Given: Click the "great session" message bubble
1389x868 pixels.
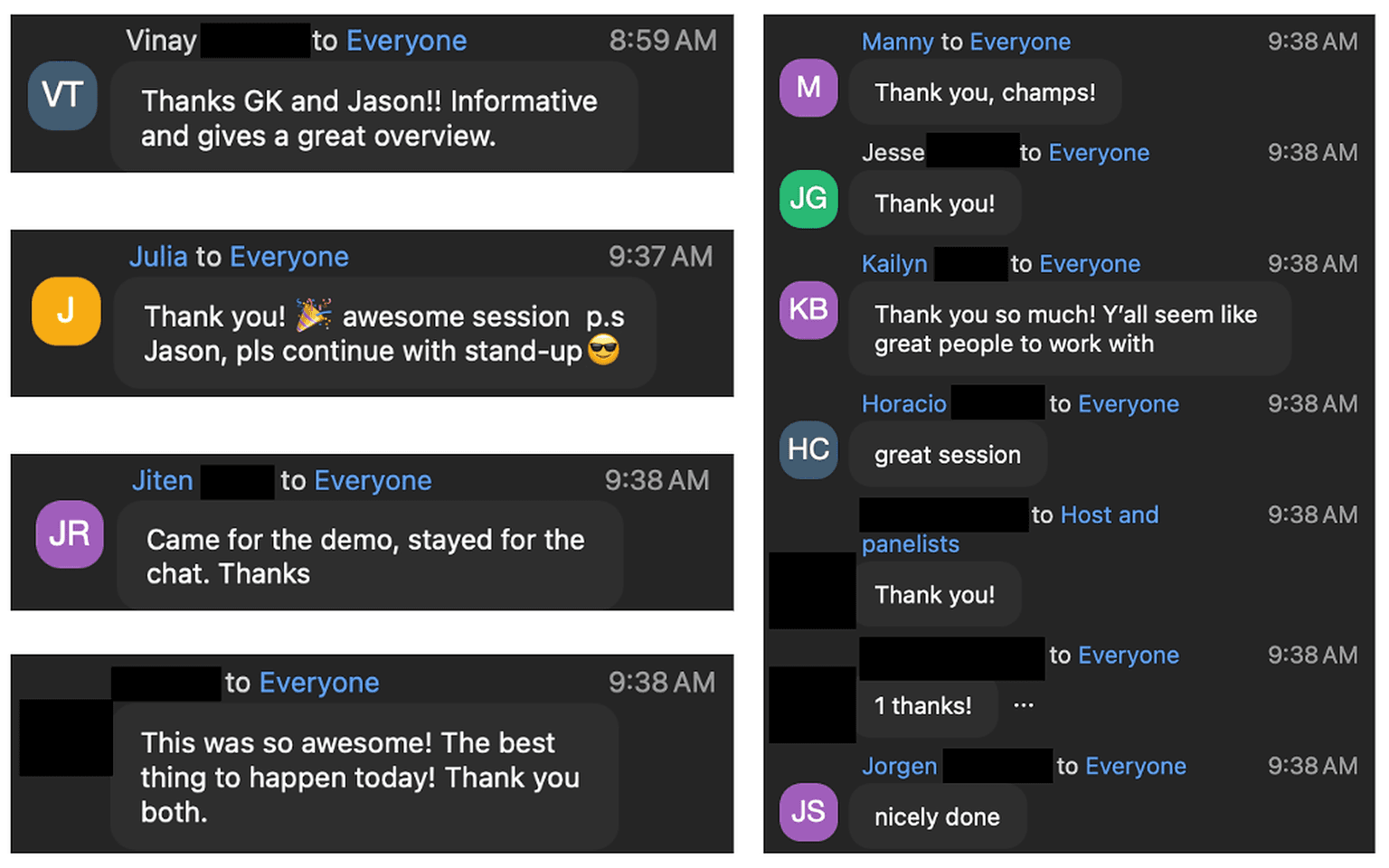Looking at the screenshot, I should pos(947,455).
